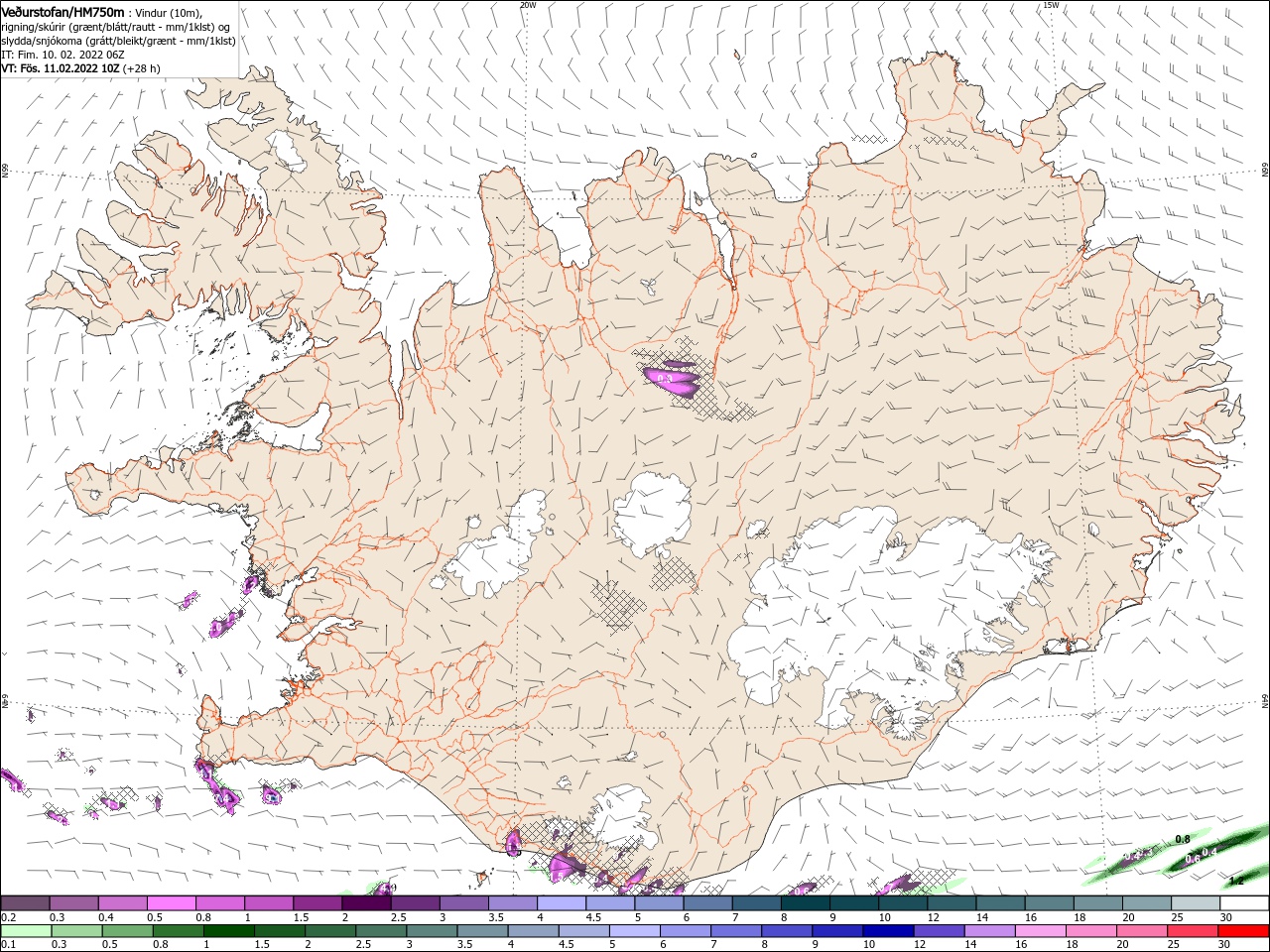
Task: Pick the darkest purple swatch labeled 2 in the upper legend
Action: (366, 903)
